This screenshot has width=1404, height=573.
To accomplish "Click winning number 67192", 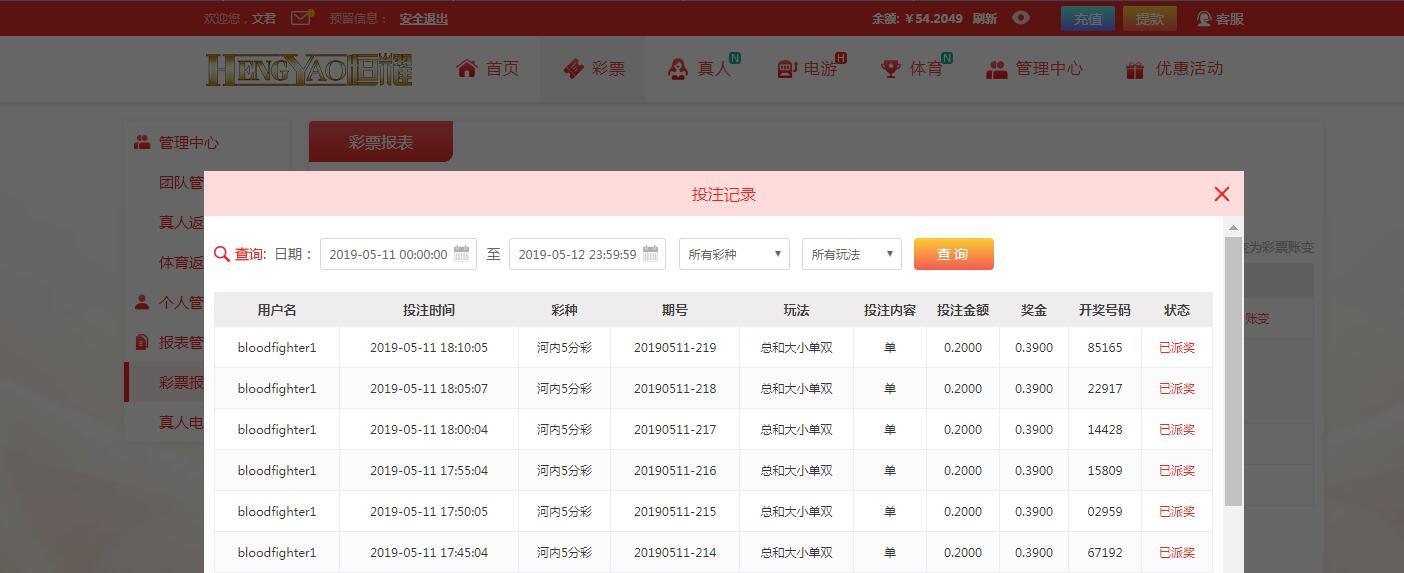I will click(x=1105, y=553).
